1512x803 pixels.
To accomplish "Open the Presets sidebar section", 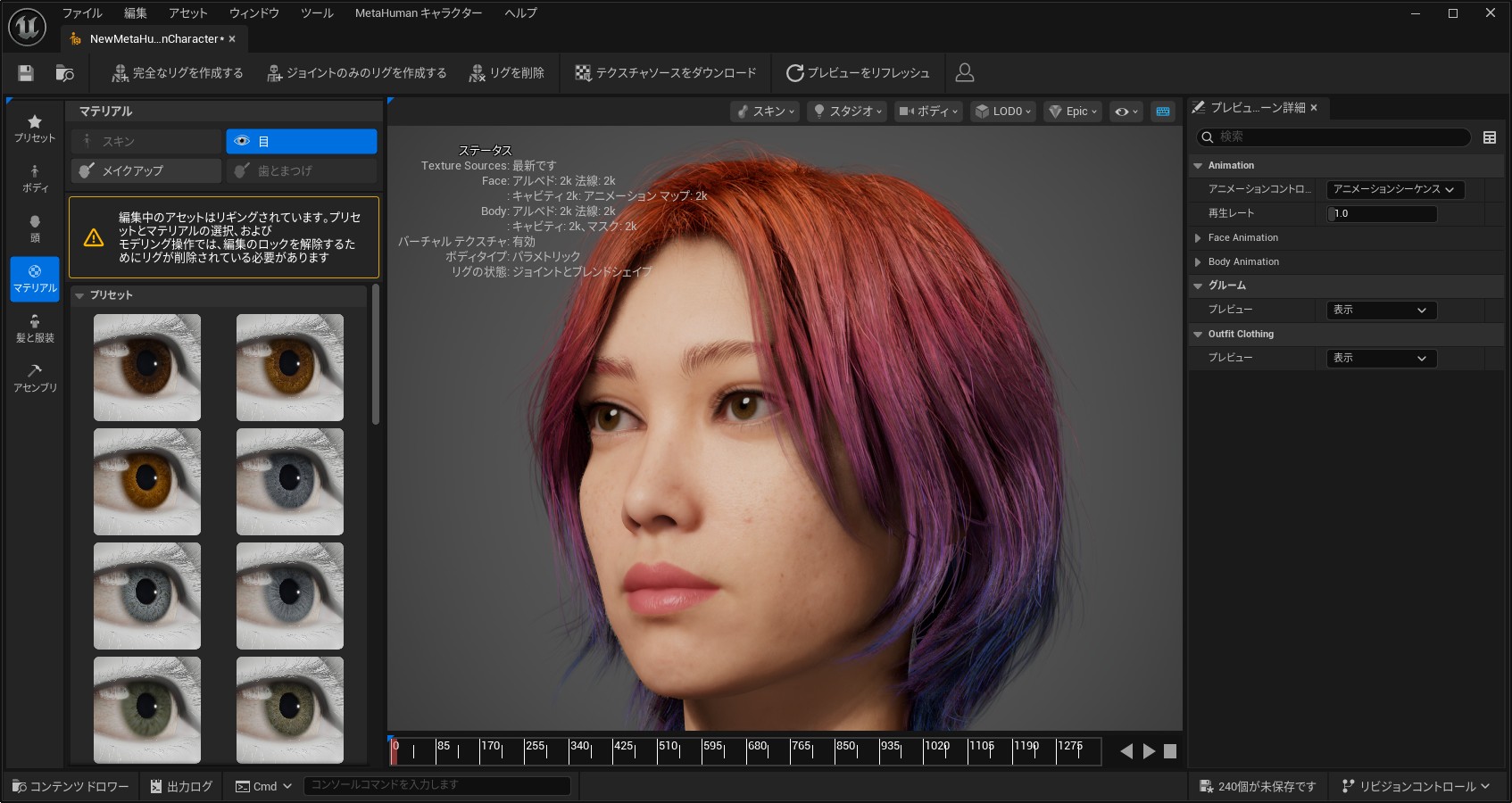I will coord(35,128).
